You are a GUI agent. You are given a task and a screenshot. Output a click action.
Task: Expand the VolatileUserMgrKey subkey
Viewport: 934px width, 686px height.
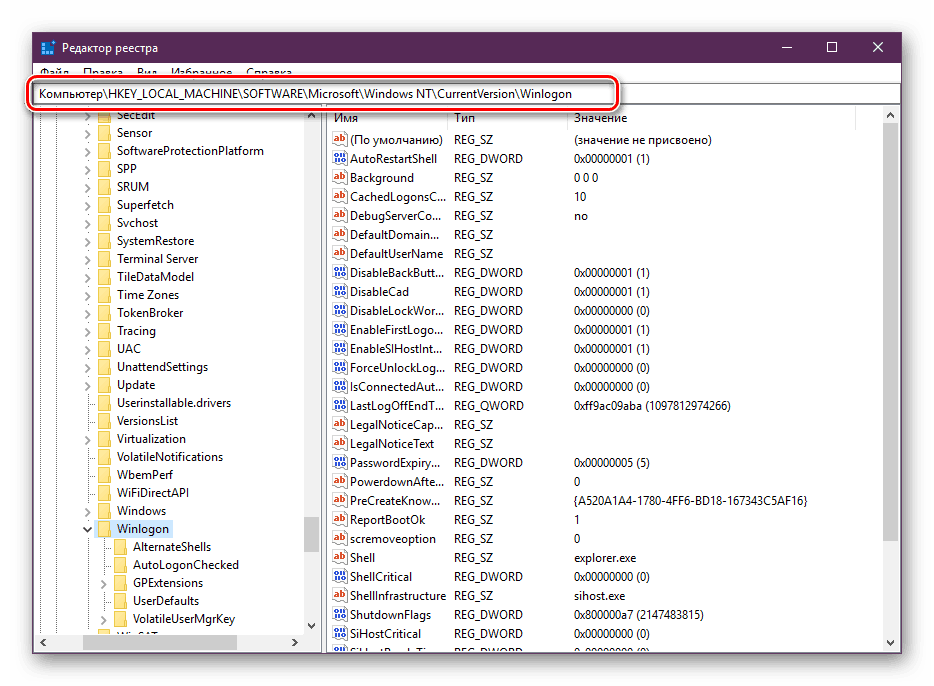(x=104, y=619)
